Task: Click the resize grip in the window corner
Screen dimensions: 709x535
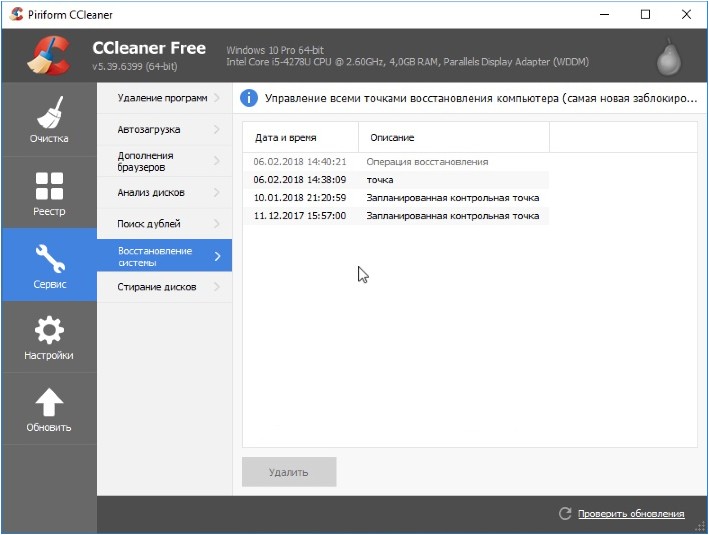Action: [x=700, y=526]
